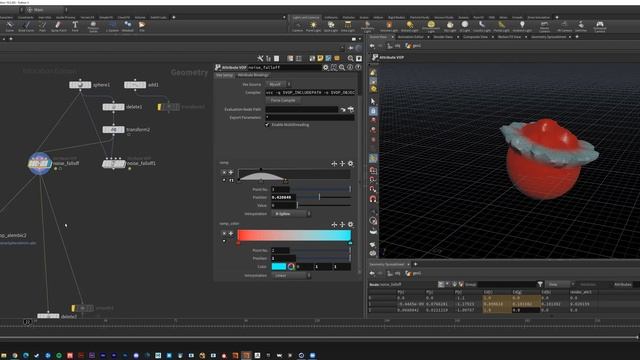
Task: Switch to the Composite View tab
Action: coord(475,37)
